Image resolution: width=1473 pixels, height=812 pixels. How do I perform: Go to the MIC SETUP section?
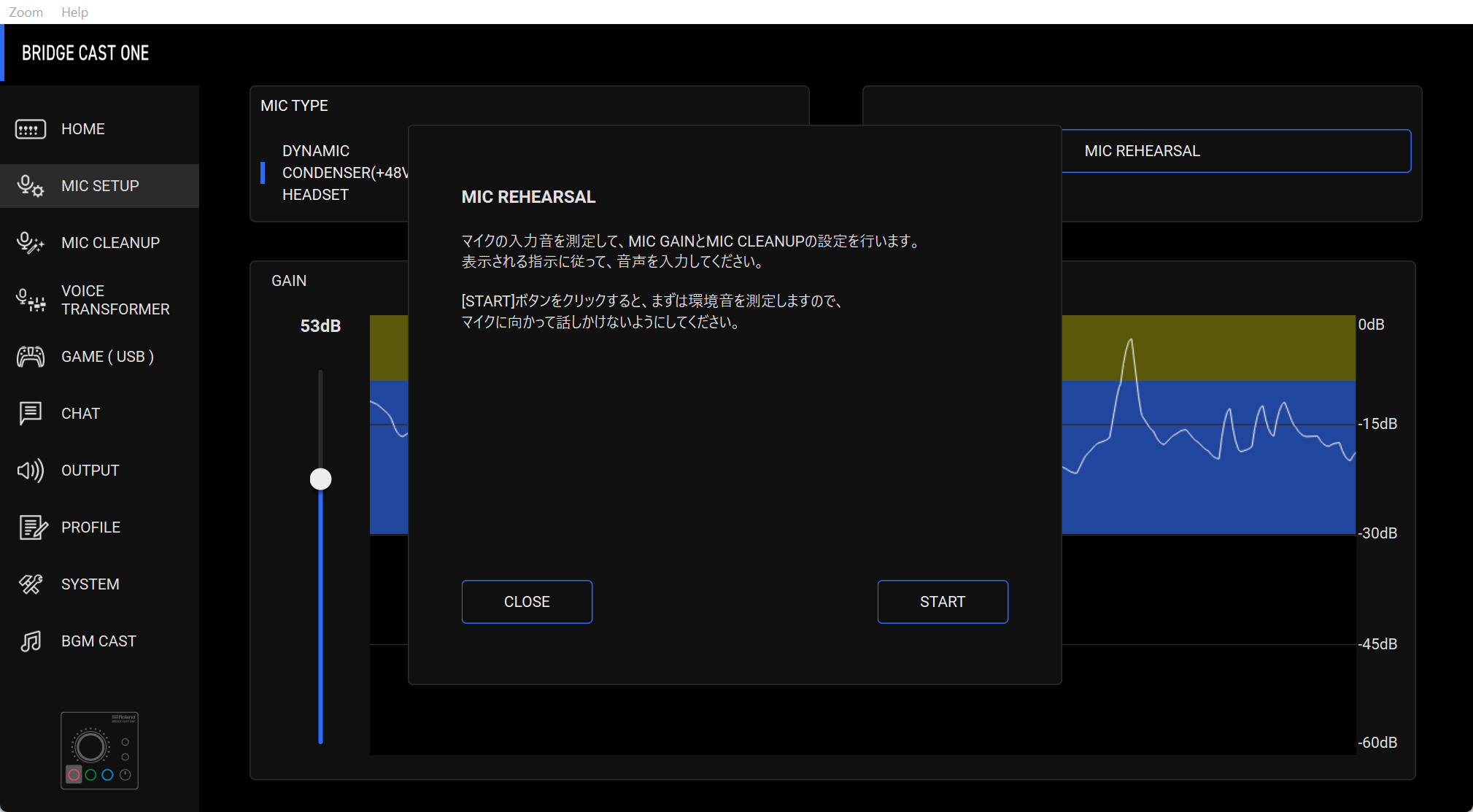tap(99, 186)
